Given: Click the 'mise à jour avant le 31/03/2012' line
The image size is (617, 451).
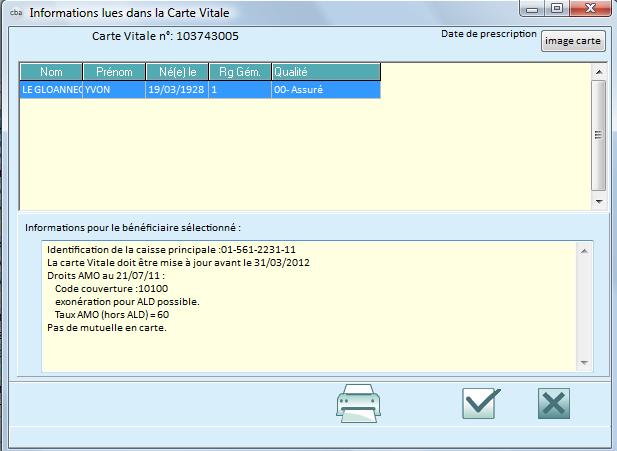Looking at the screenshot, I should (x=178, y=262).
